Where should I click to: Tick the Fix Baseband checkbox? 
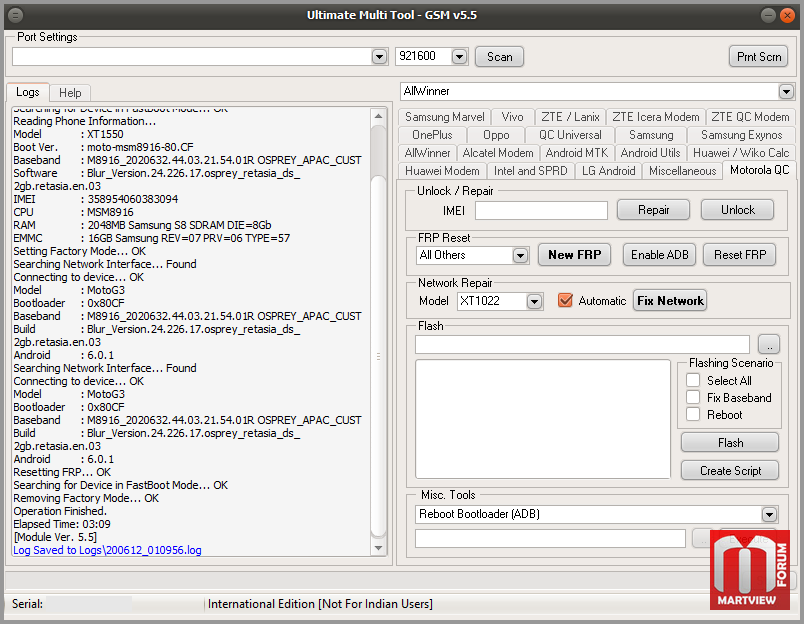pos(693,398)
